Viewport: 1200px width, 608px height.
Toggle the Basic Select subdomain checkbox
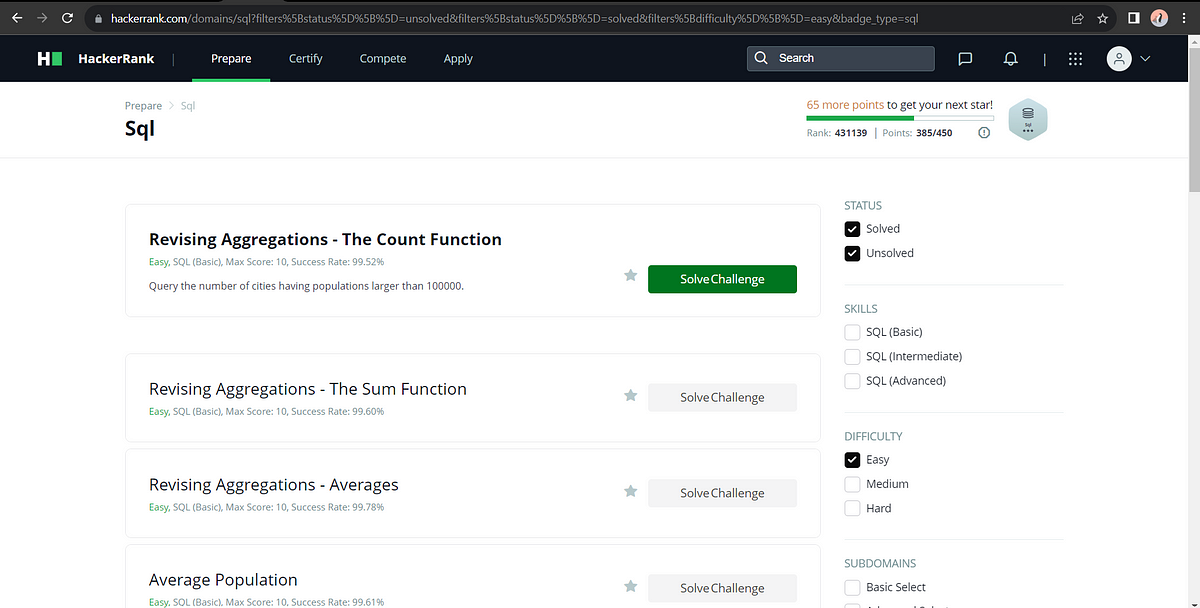pyautogui.click(x=852, y=587)
